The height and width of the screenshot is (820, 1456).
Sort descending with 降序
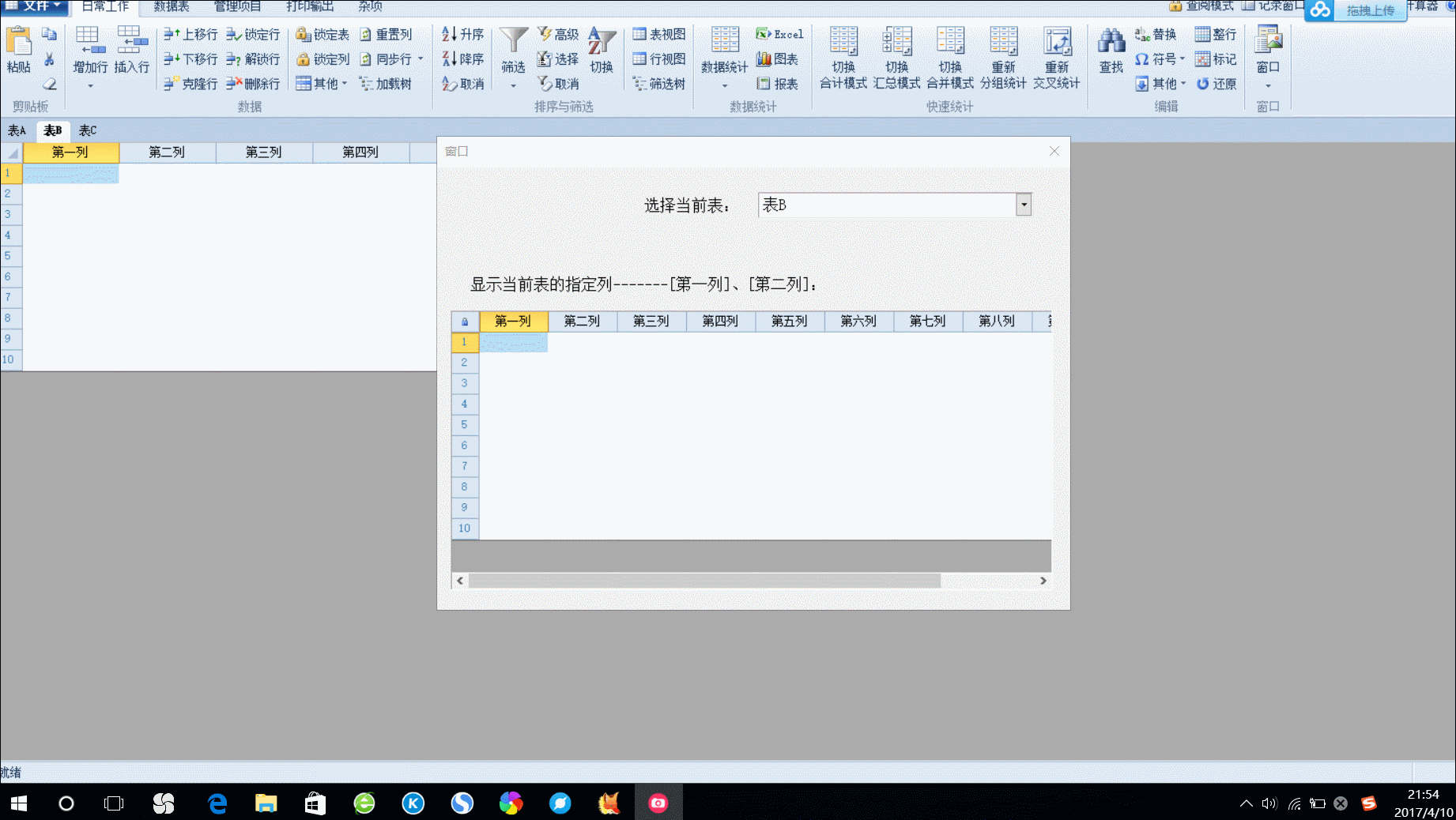(x=462, y=58)
